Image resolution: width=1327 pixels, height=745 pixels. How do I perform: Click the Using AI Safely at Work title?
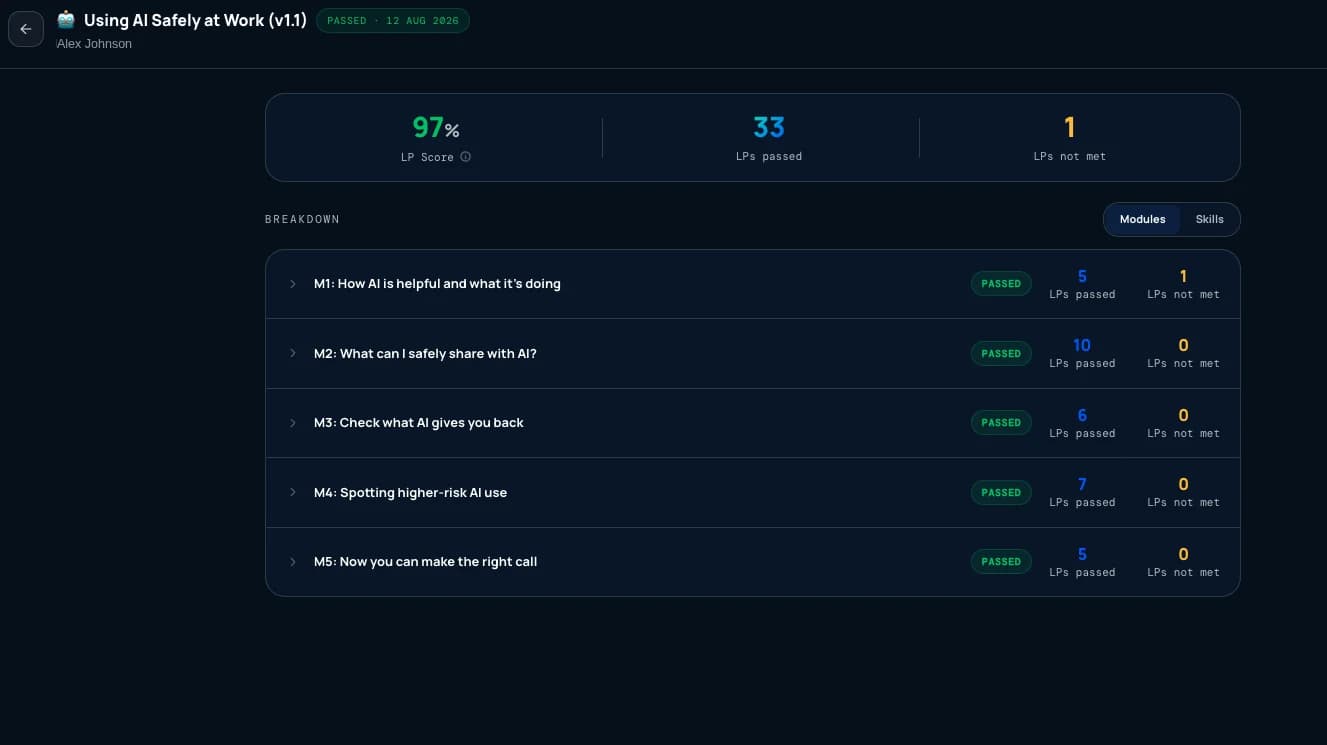click(x=195, y=20)
